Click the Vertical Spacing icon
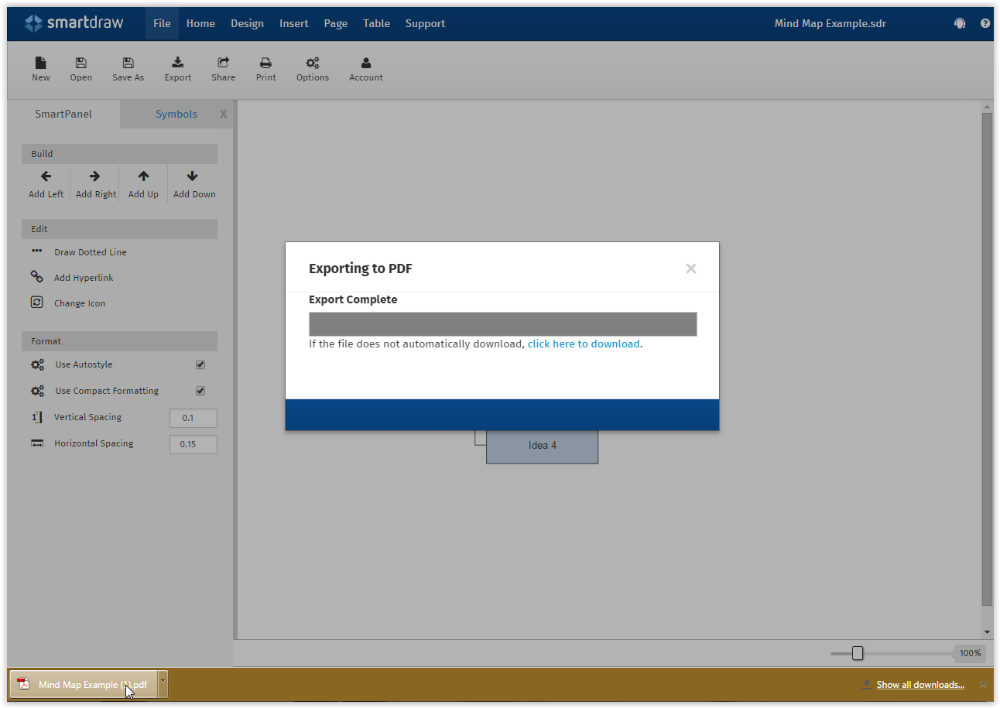The width and height of the screenshot is (1000, 708). point(37,417)
